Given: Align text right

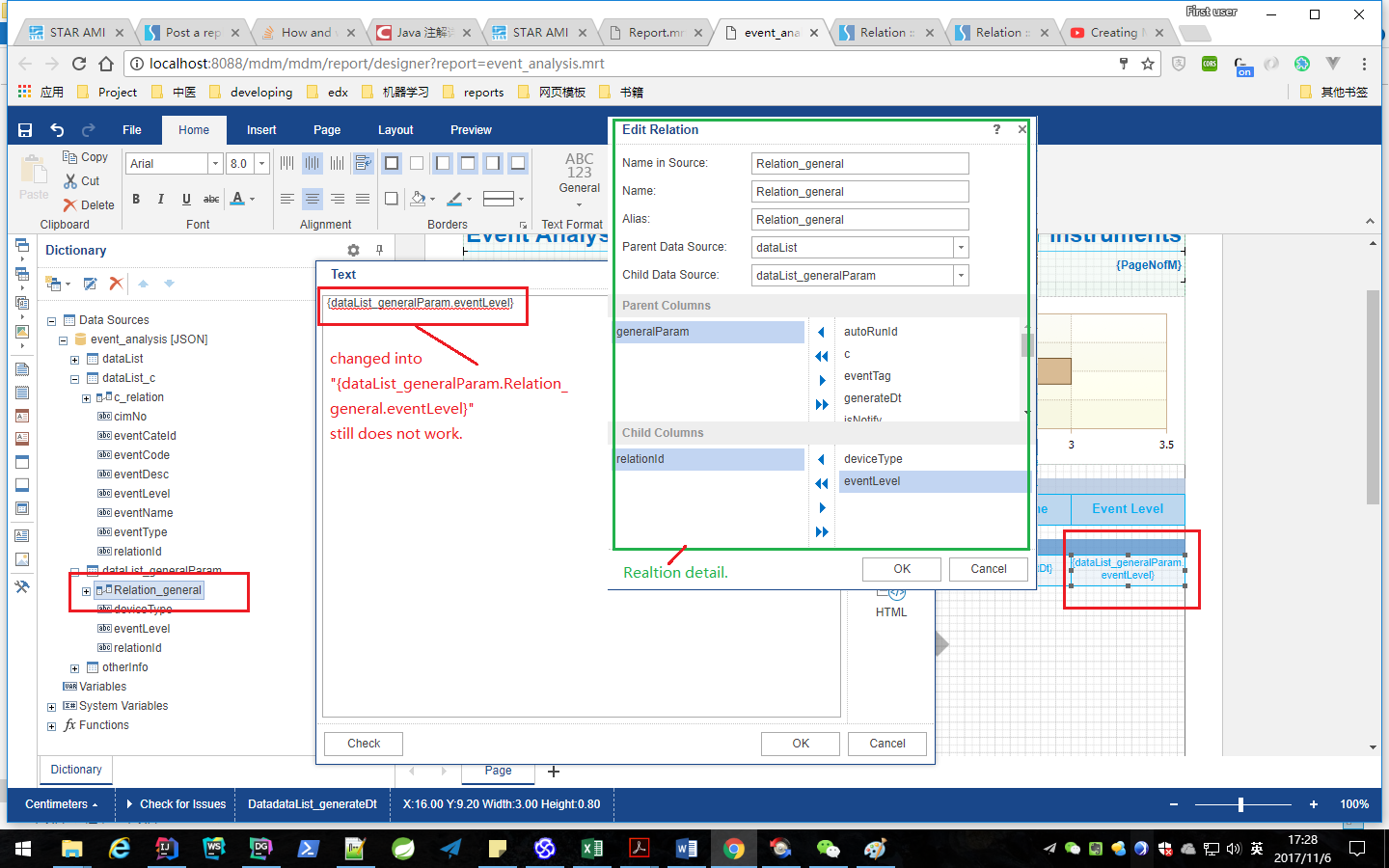Looking at the screenshot, I should [338, 199].
